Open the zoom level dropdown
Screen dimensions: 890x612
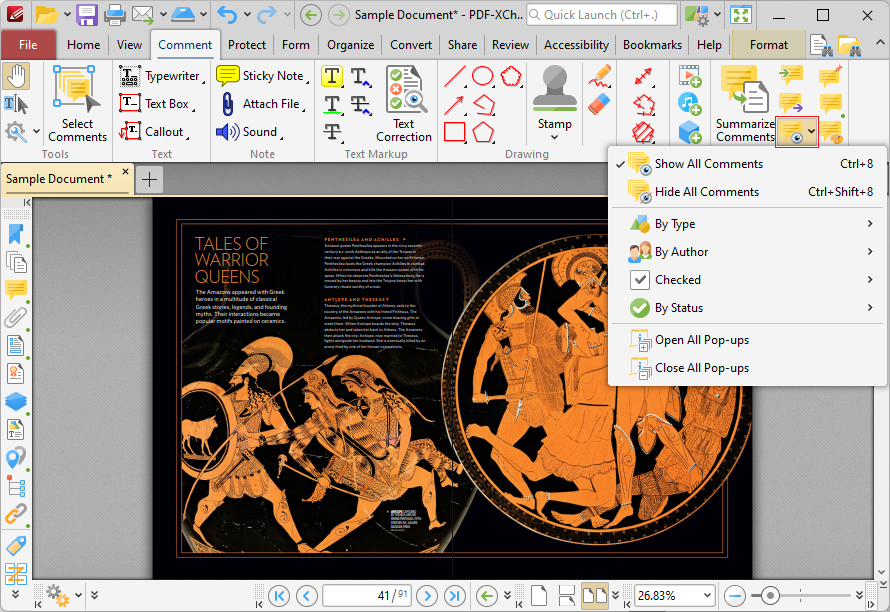[x=707, y=596]
